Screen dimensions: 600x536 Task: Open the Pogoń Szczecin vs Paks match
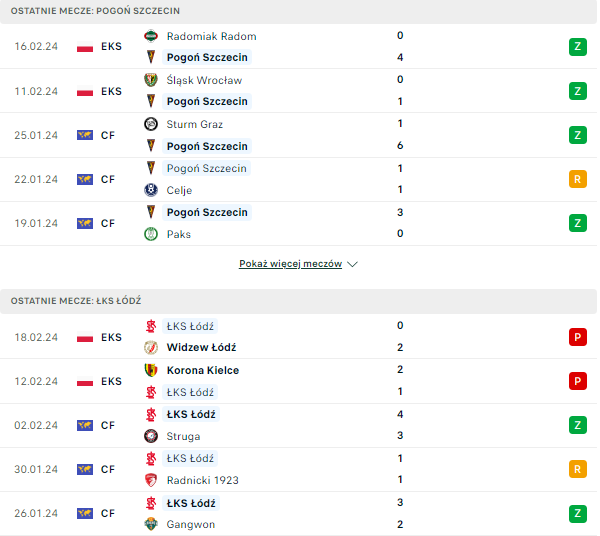(x=300, y=223)
